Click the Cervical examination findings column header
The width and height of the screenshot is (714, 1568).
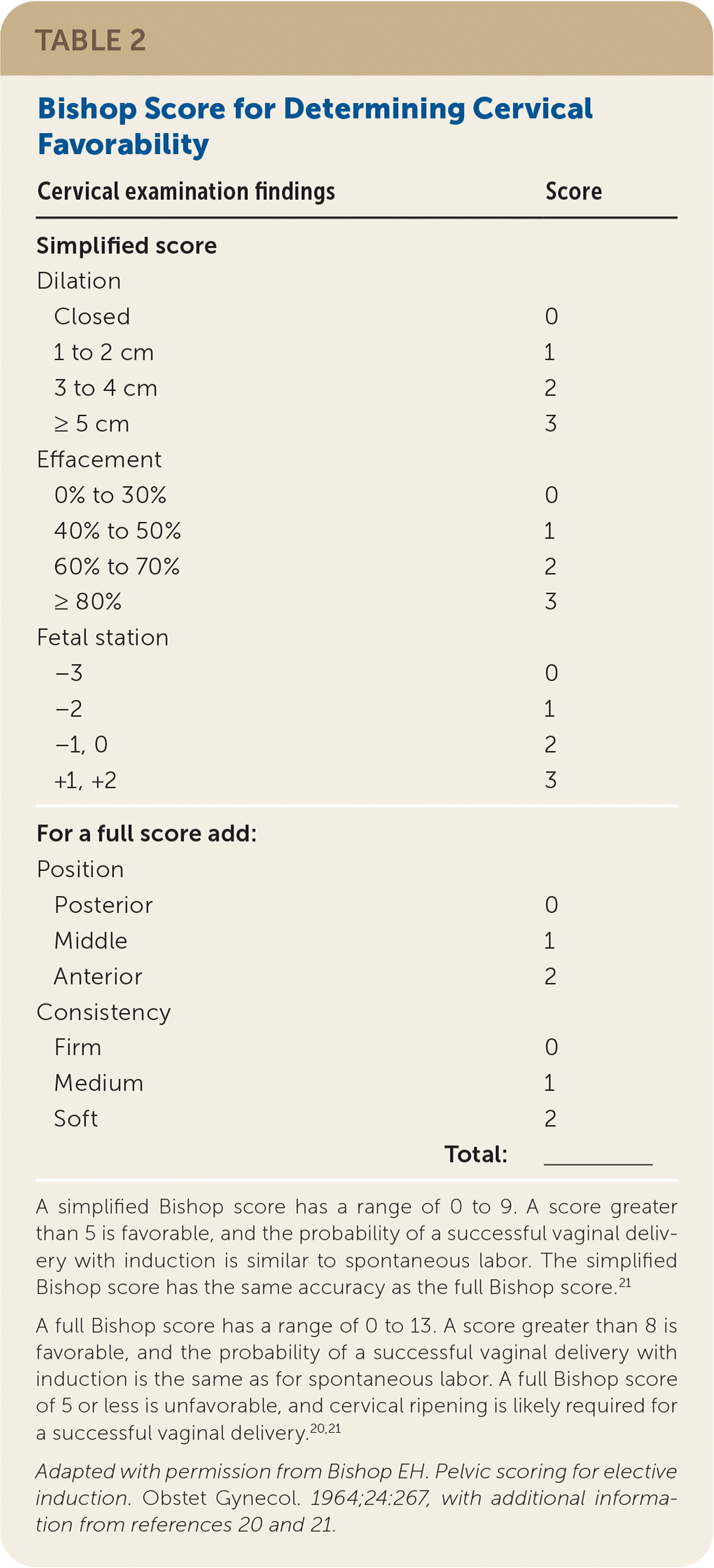coord(186,191)
